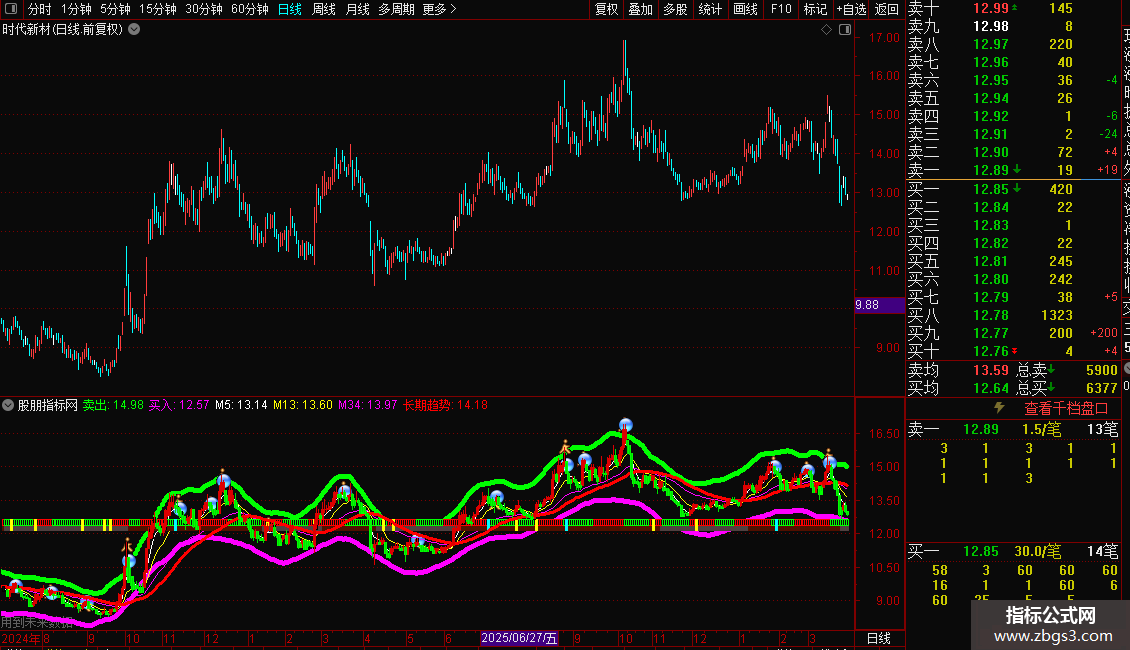Switch to 5分钟 period
This screenshot has width=1130, height=650.
tap(115, 9)
